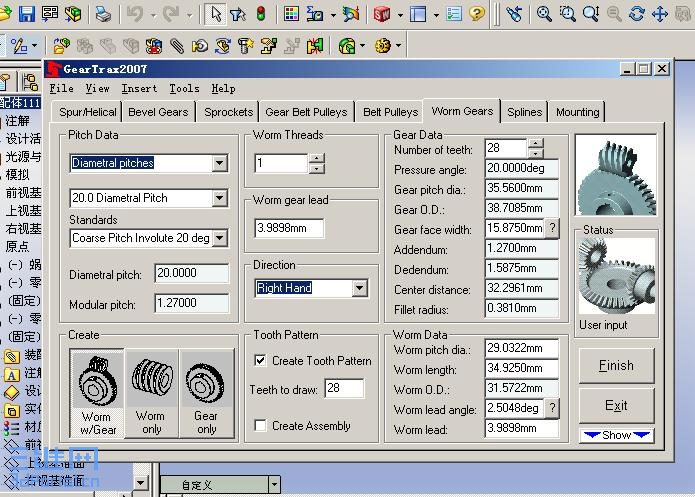Image resolution: width=695 pixels, height=497 pixels.
Task: Select 前视基 plane in feature tree
Action: tap(23, 192)
